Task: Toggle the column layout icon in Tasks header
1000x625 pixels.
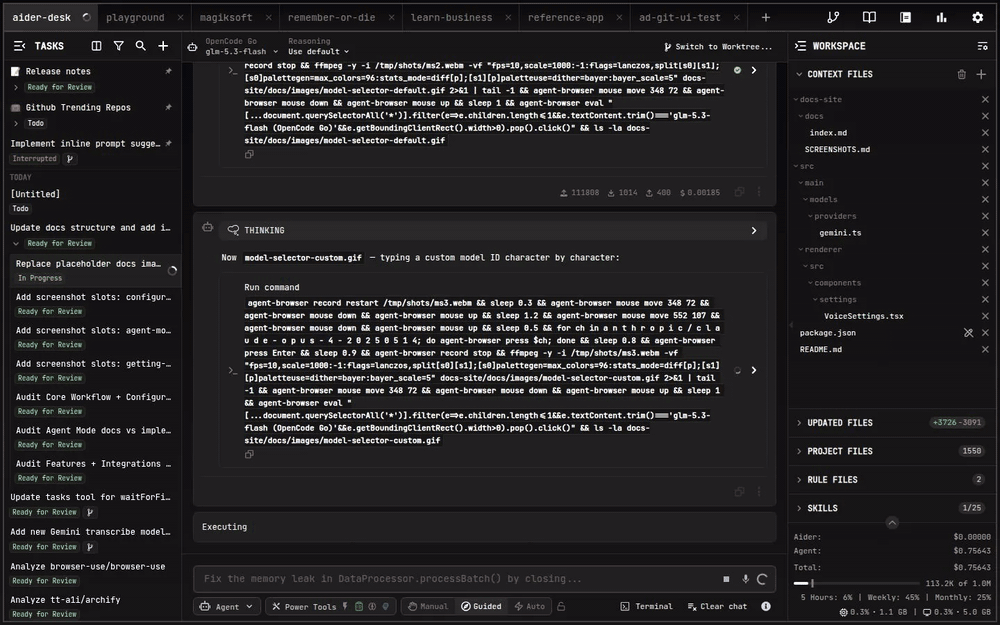Action: pos(96,46)
